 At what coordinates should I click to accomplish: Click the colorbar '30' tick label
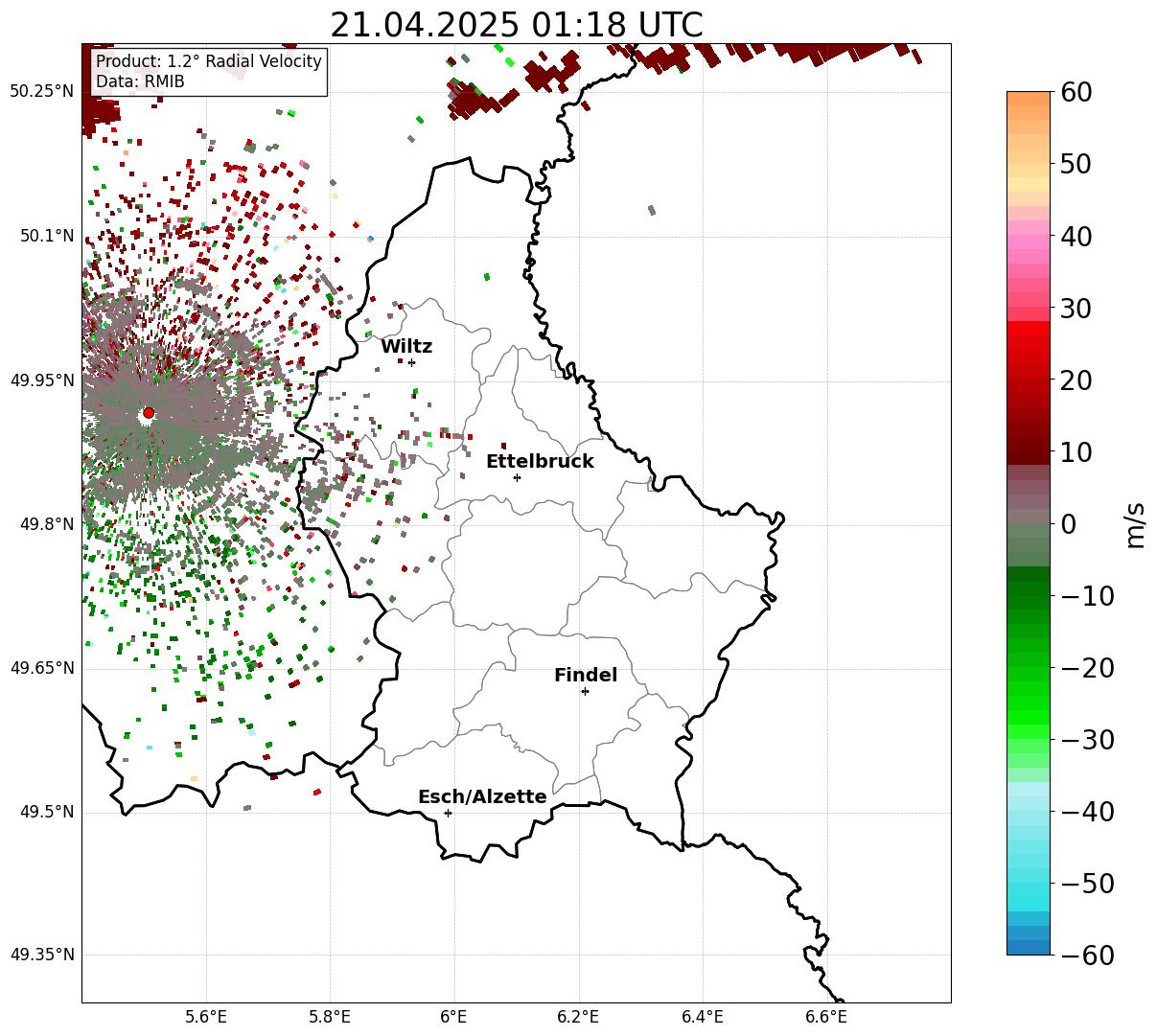pos(1075,308)
